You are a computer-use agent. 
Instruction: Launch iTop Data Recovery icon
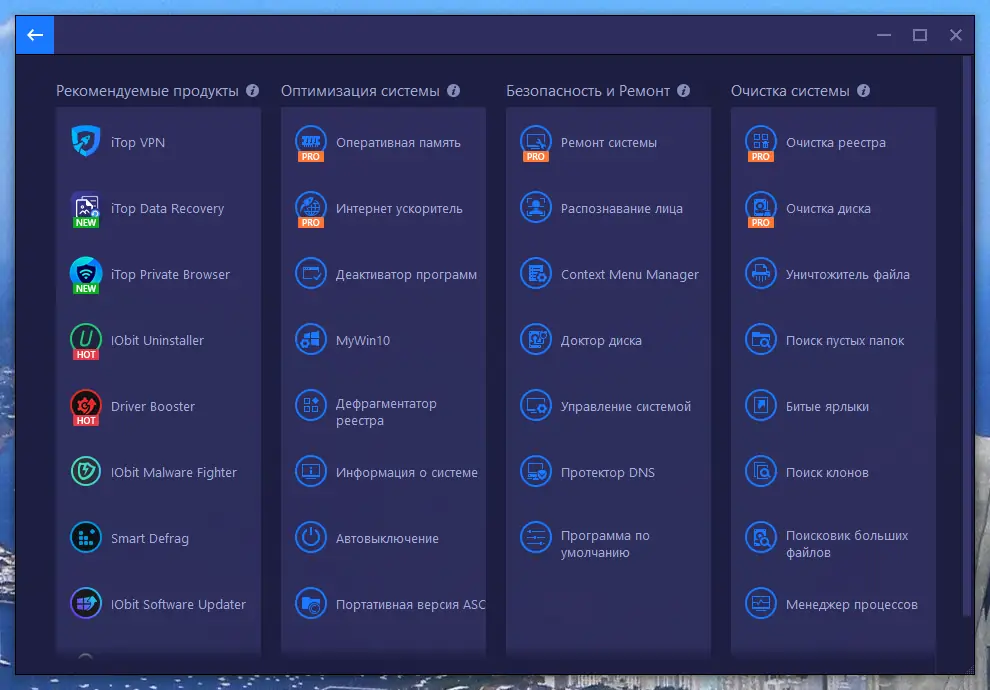86,209
